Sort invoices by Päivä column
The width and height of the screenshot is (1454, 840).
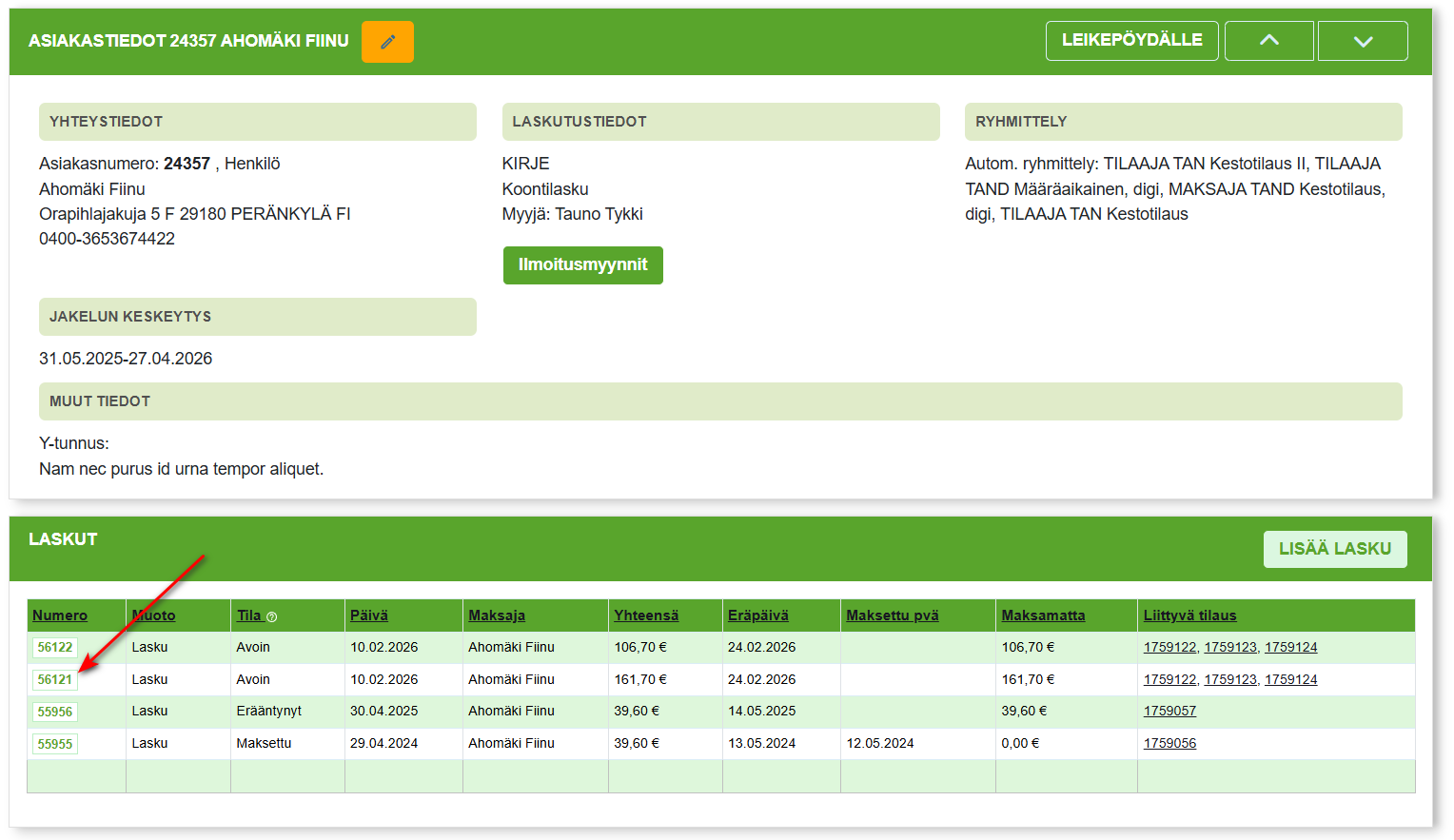(369, 615)
